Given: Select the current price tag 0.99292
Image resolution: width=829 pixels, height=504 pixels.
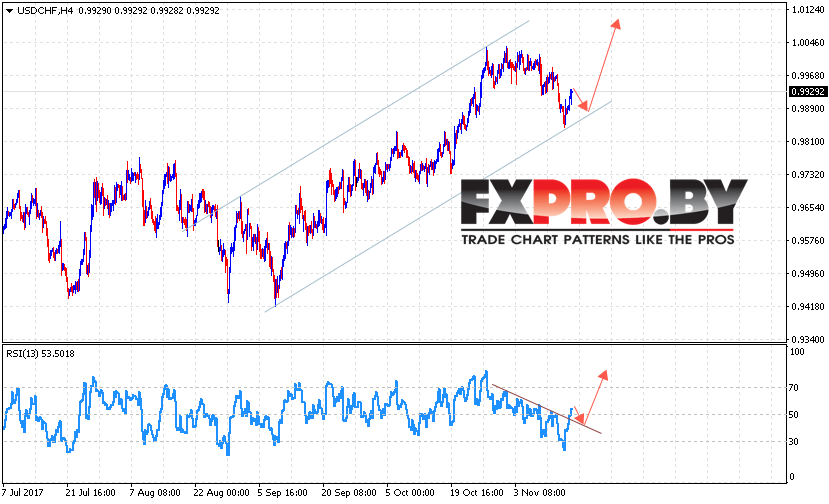Looking at the screenshot, I should [x=807, y=91].
